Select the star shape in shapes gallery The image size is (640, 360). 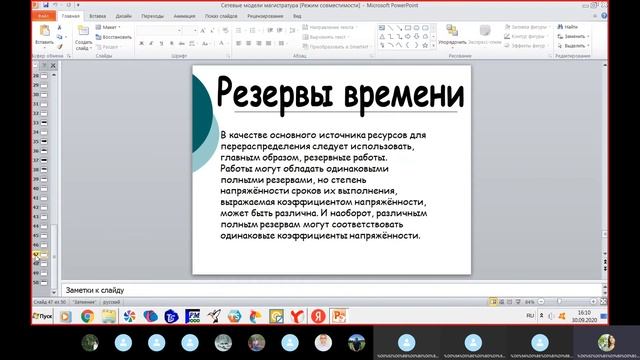coord(425,45)
